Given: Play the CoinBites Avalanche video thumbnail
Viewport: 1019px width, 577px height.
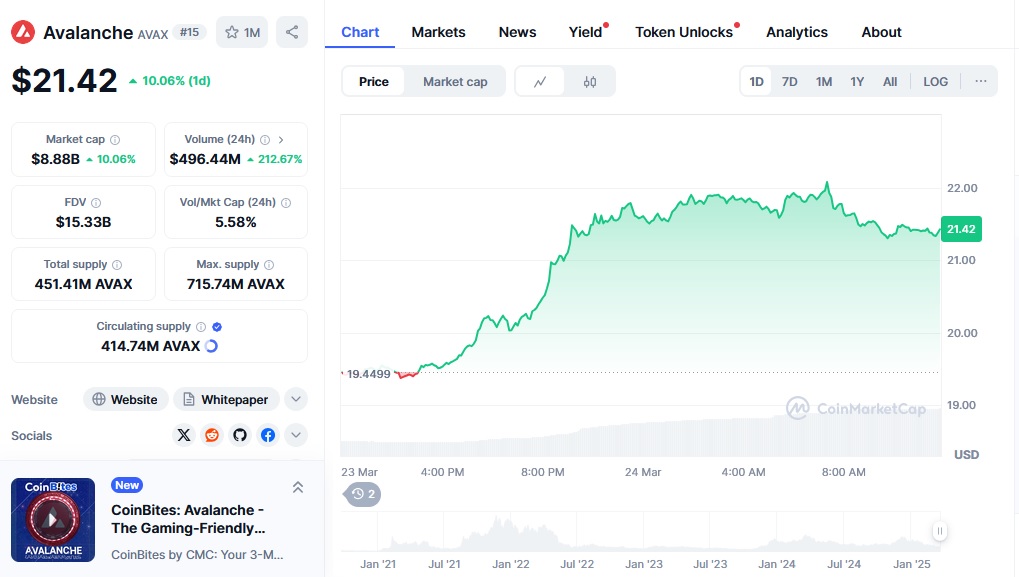Looking at the screenshot, I should click(53, 520).
